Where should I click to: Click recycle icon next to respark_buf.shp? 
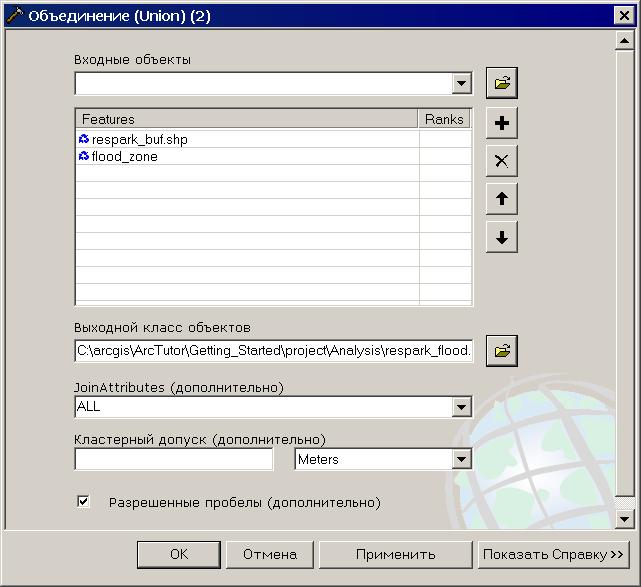point(83,139)
